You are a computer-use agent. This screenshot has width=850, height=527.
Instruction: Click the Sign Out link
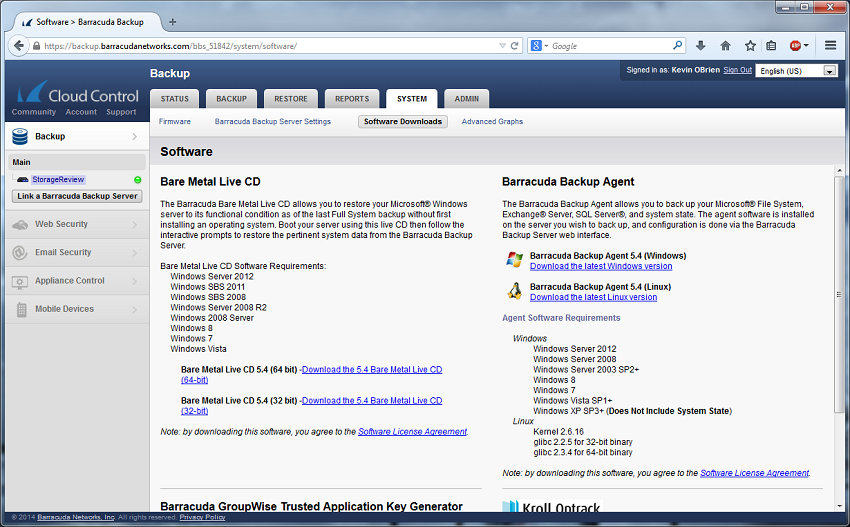click(x=737, y=70)
